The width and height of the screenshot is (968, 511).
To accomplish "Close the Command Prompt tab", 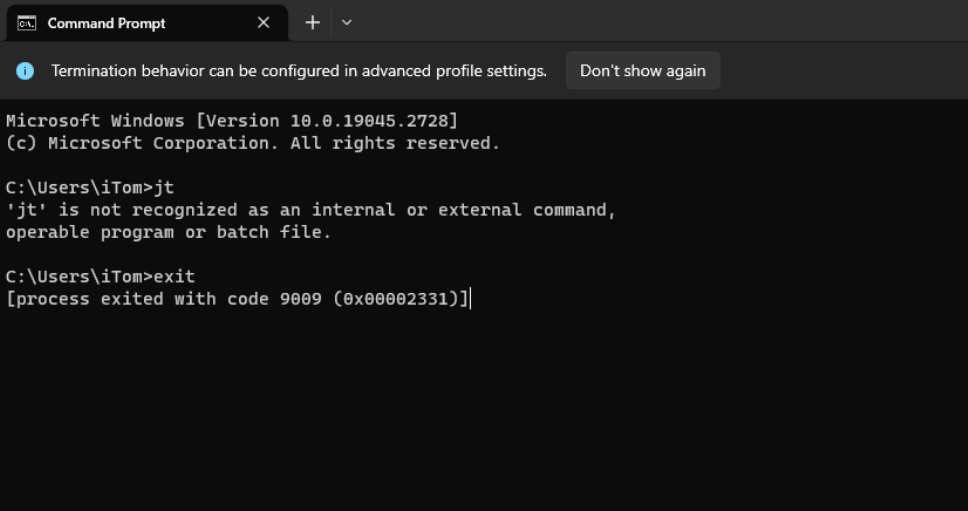I will tap(264, 23).
